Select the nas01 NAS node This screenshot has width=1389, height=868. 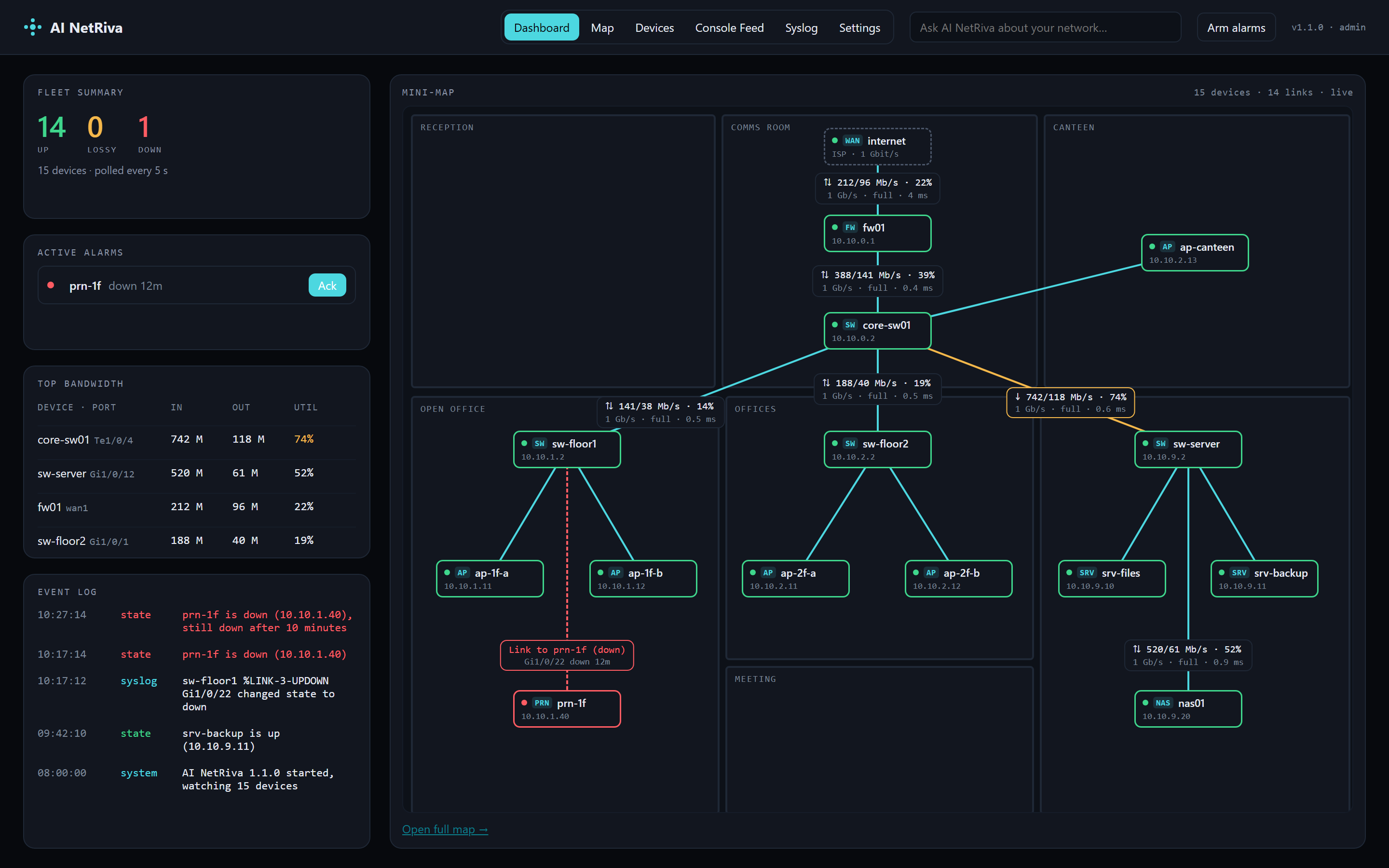click(x=1187, y=709)
